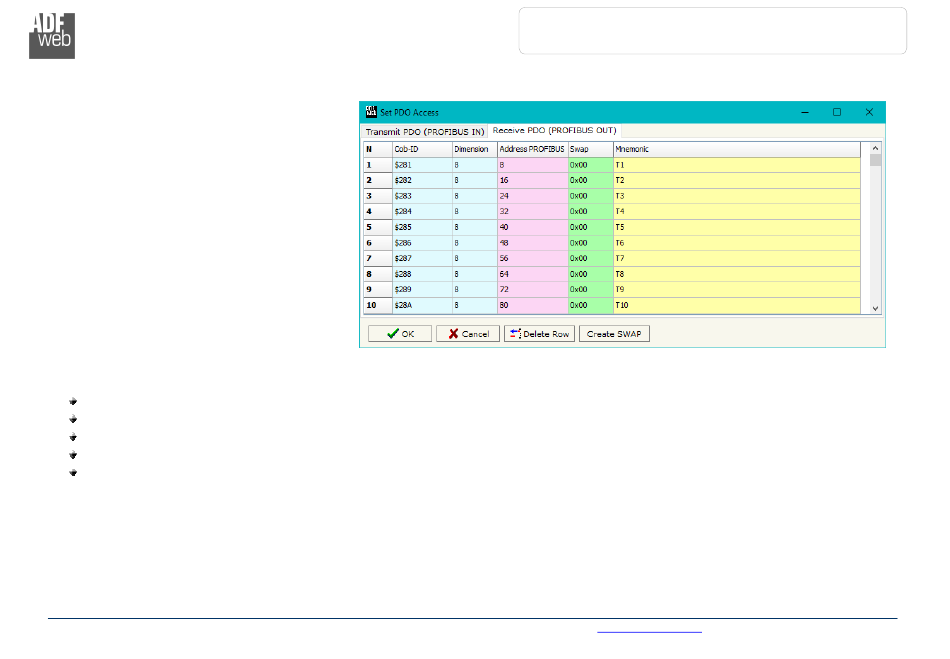Viewport: 950px width, 659px height.
Task: Click Address PROFIBUS cell 80
Action: 533,305
